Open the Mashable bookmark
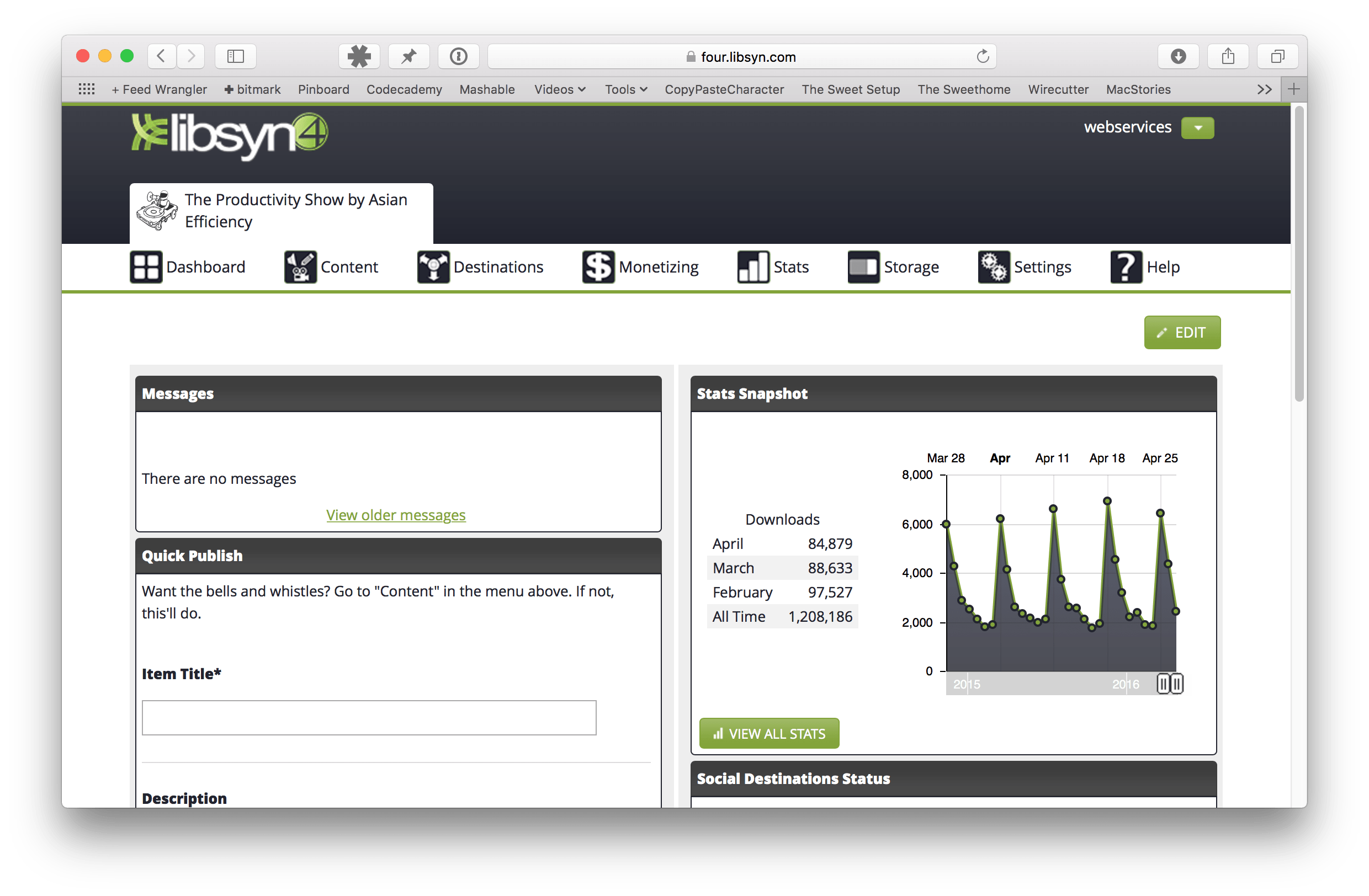The width and height of the screenshot is (1369, 896). [487, 89]
